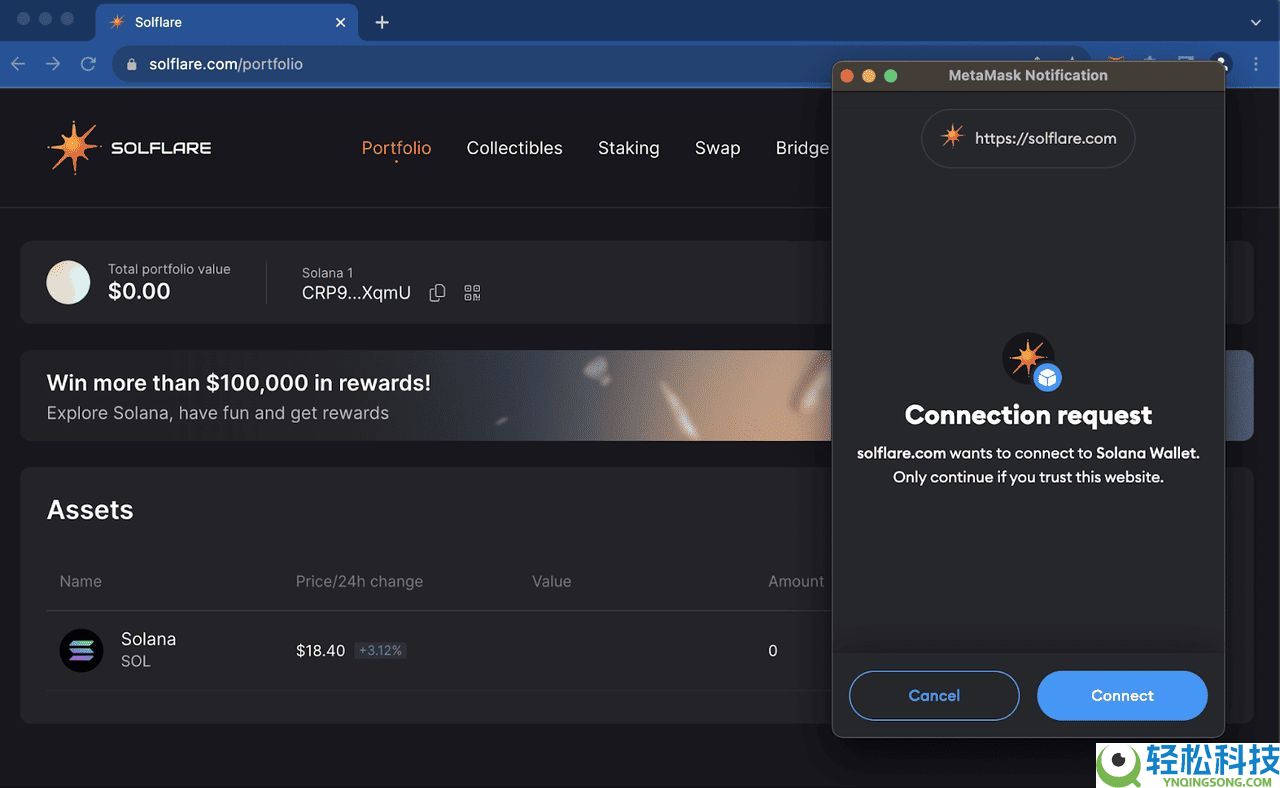Reload the Solflare page
1280x788 pixels.
[x=88, y=64]
